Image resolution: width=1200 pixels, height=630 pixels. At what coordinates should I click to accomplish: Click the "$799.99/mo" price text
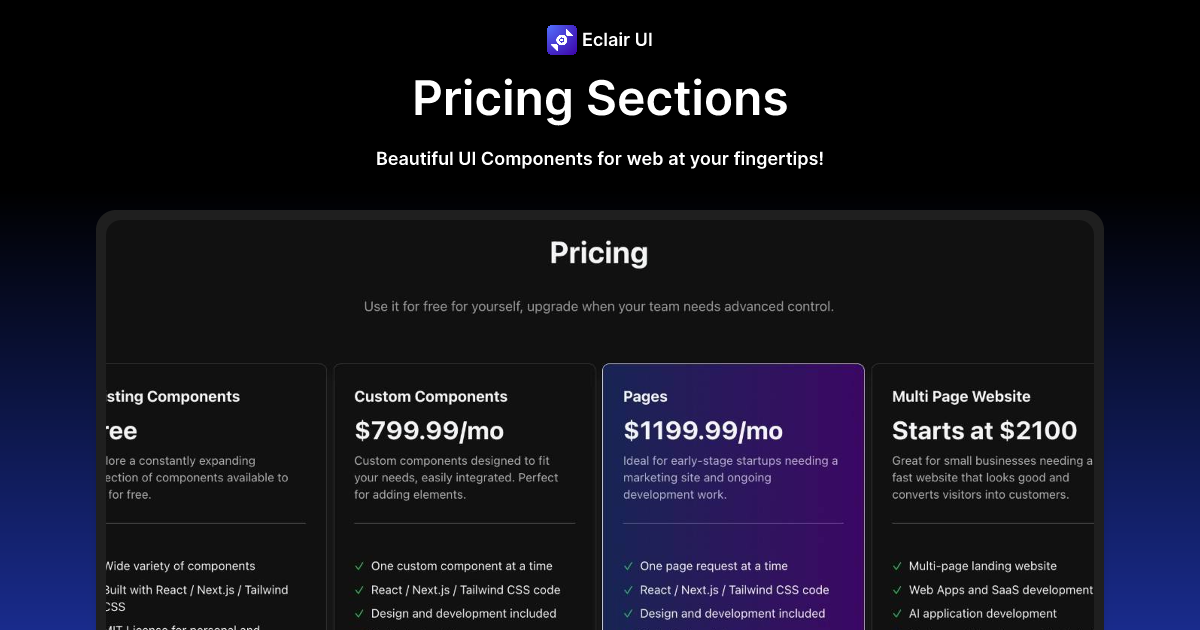click(429, 430)
